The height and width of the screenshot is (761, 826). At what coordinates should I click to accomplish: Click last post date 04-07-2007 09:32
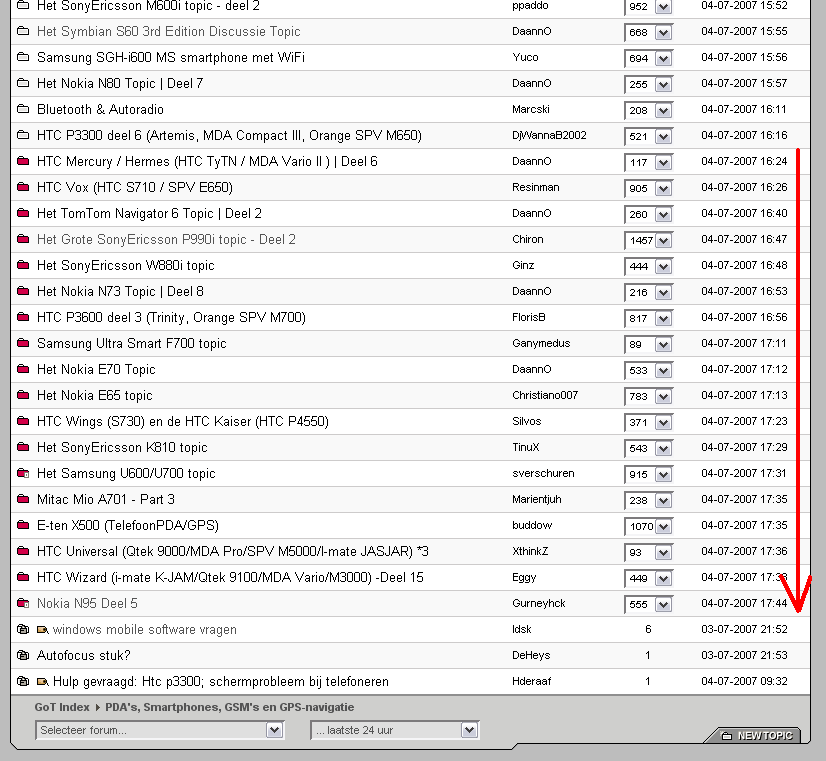[744, 681]
